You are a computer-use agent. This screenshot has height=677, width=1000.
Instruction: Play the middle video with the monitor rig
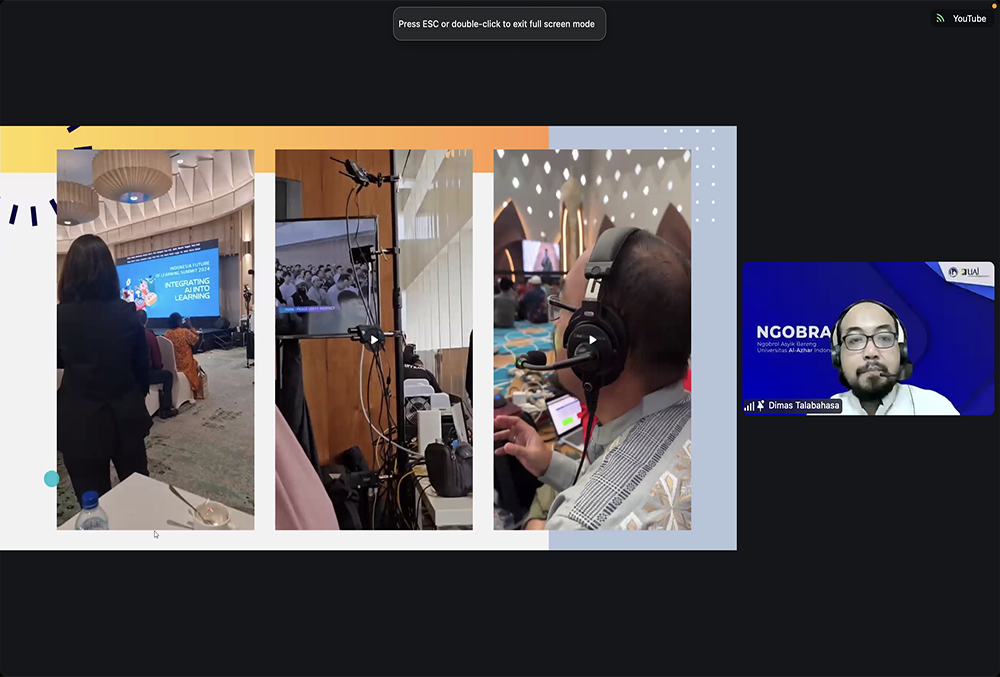374,339
